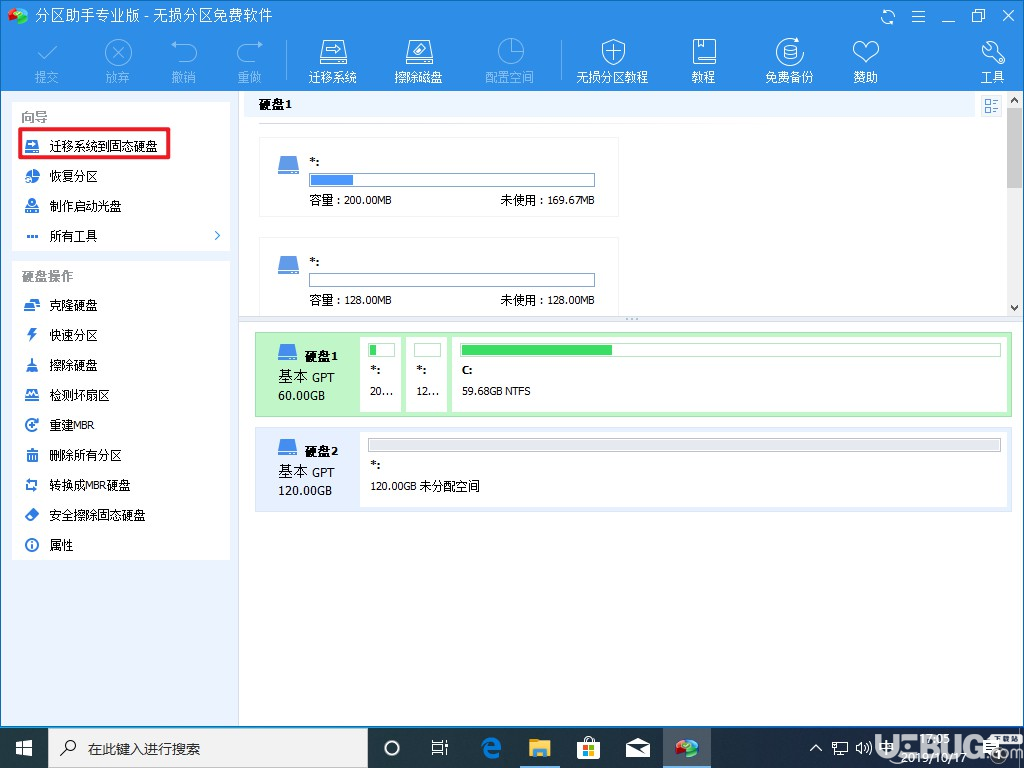Click the 免费备份 toolbar icon
Image resolution: width=1024 pixels, height=768 pixels.
click(x=789, y=62)
